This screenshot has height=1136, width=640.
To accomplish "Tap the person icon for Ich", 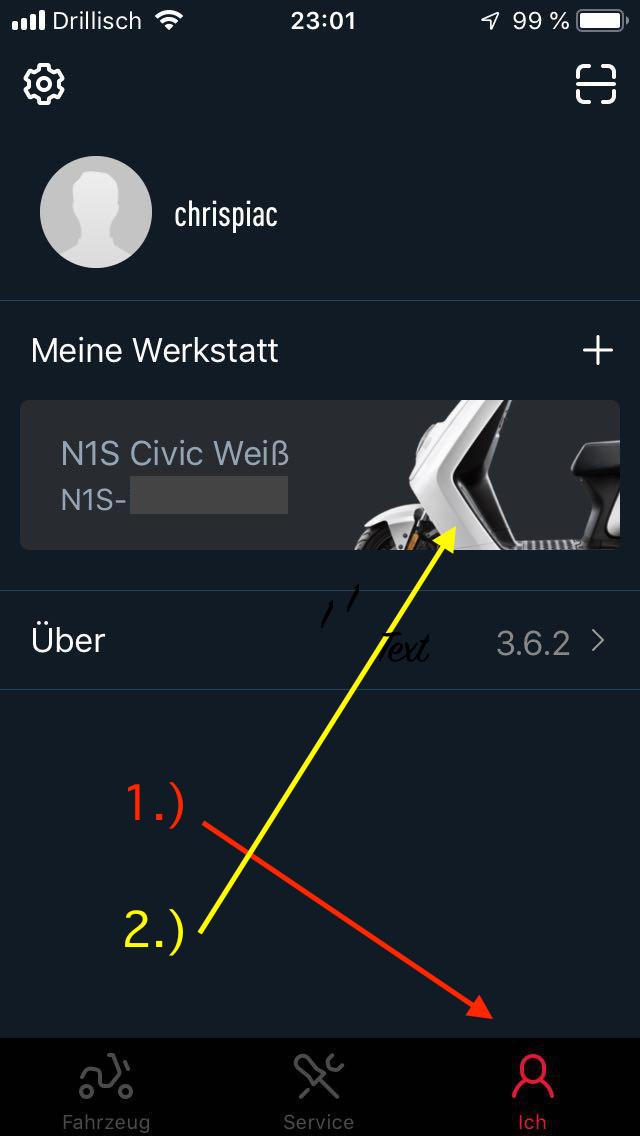I will point(532,1077).
